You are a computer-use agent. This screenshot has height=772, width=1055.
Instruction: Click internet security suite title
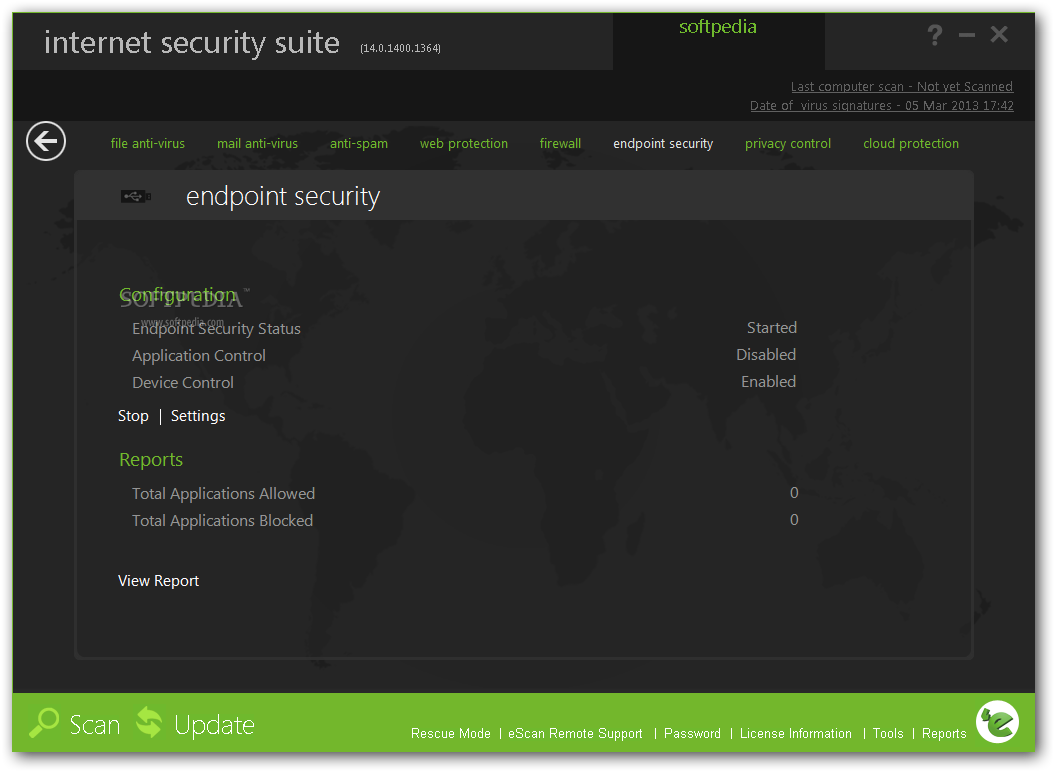192,43
